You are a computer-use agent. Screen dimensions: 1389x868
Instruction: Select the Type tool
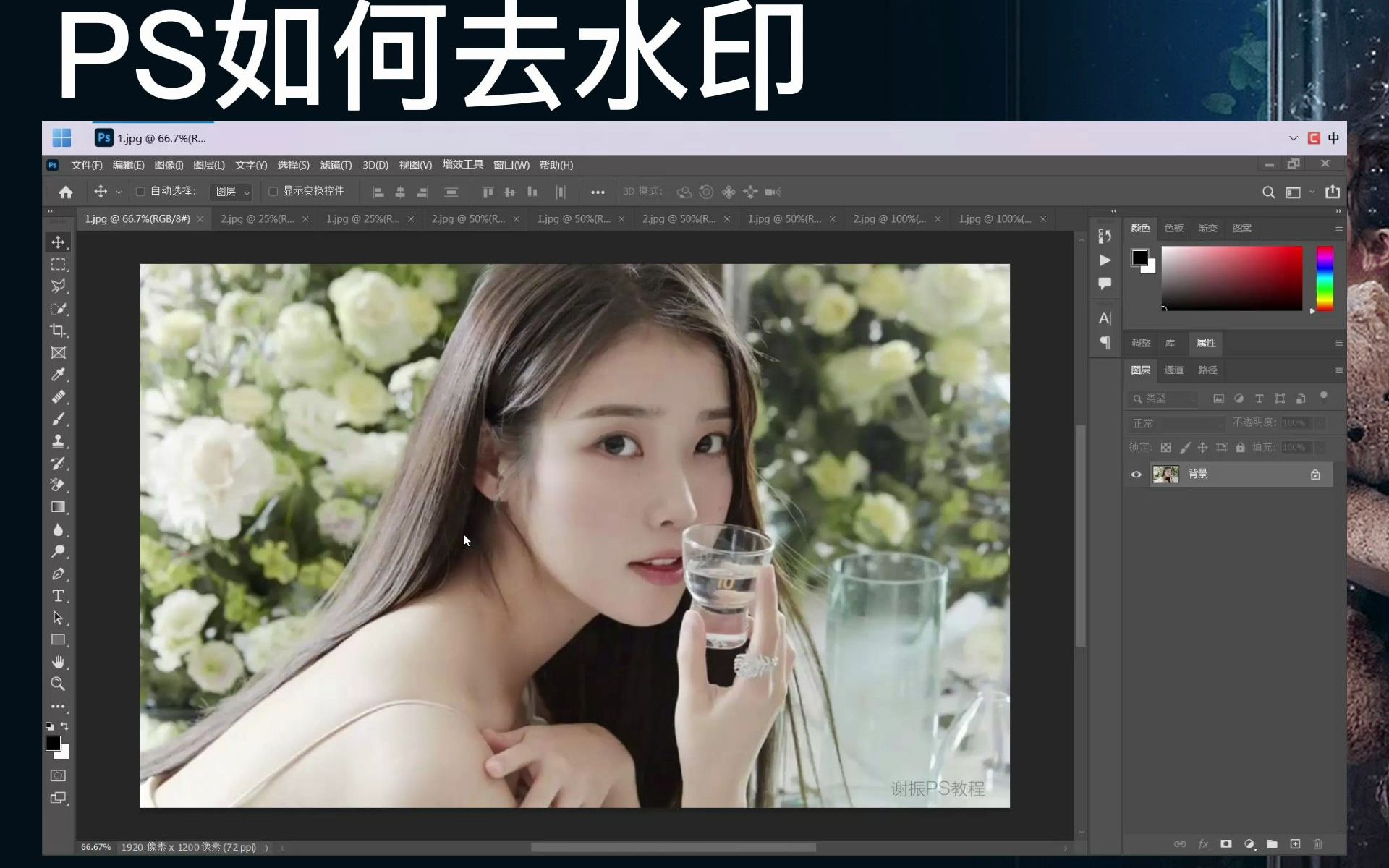pos(59,596)
